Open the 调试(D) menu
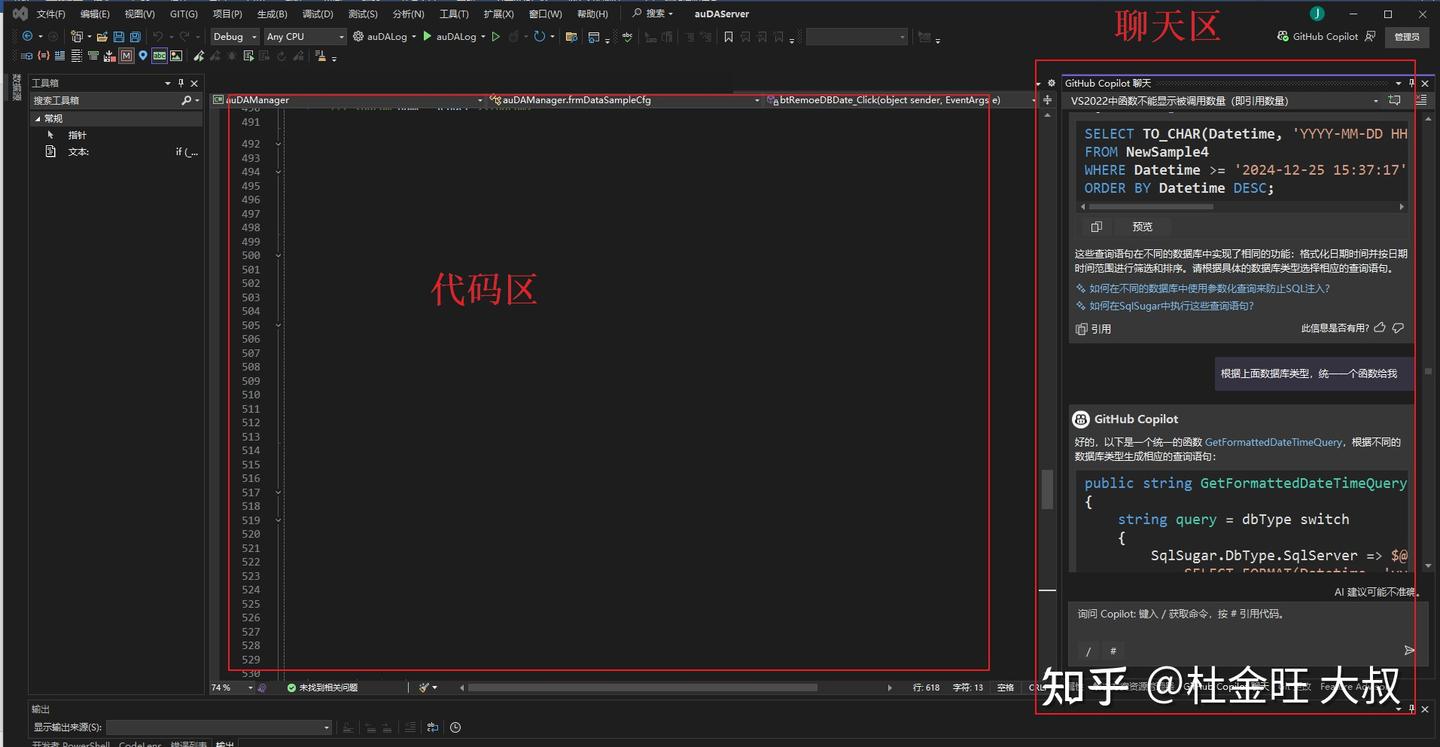Viewport: 1440px width, 747px height. coord(317,14)
